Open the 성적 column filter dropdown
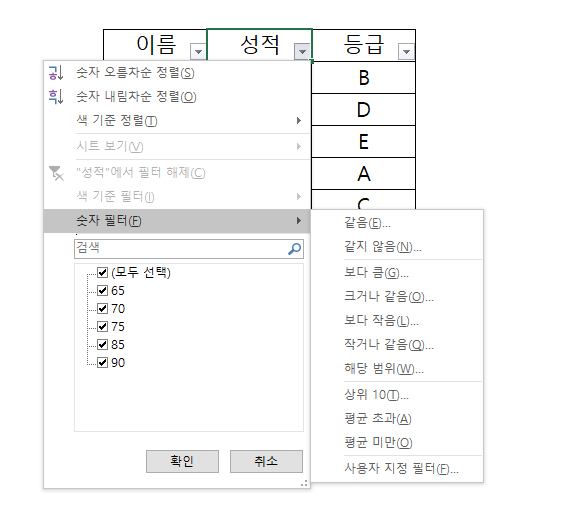This screenshot has width=587, height=509. (x=302, y=51)
